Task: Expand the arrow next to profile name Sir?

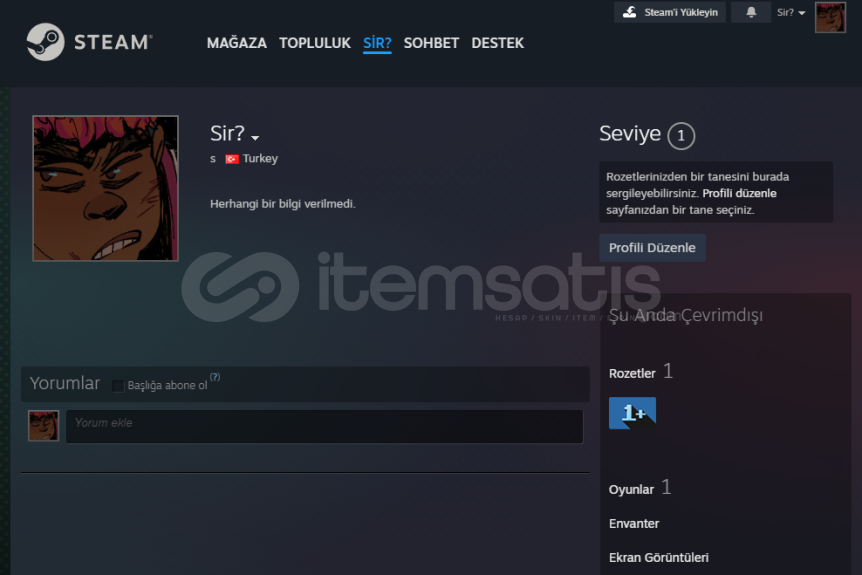Action: point(255,137)
